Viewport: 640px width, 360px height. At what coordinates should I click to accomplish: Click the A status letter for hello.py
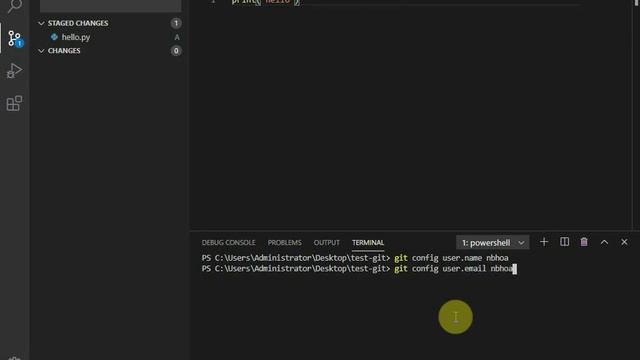point(177,37)
